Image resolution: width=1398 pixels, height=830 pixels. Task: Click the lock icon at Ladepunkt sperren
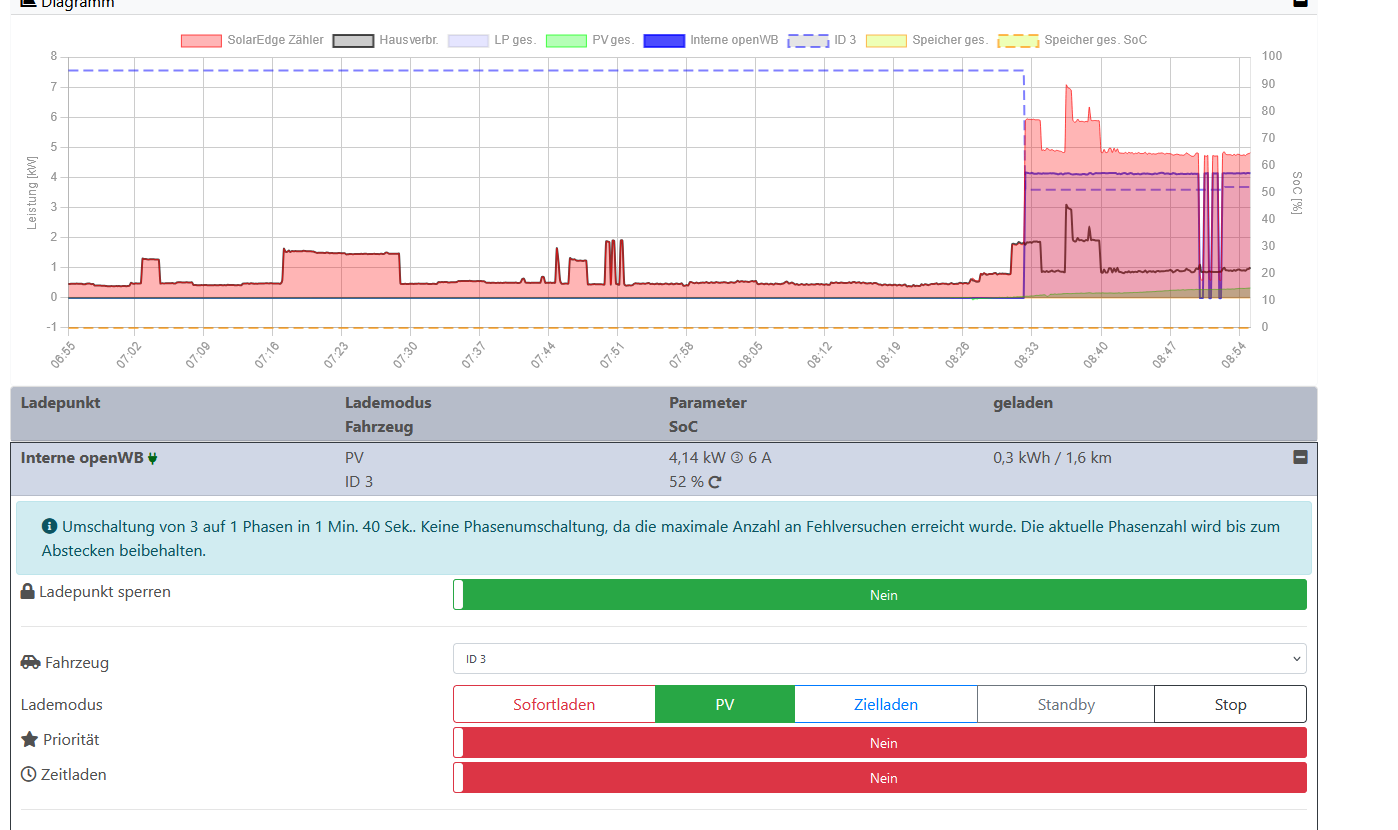pos(28,591)
